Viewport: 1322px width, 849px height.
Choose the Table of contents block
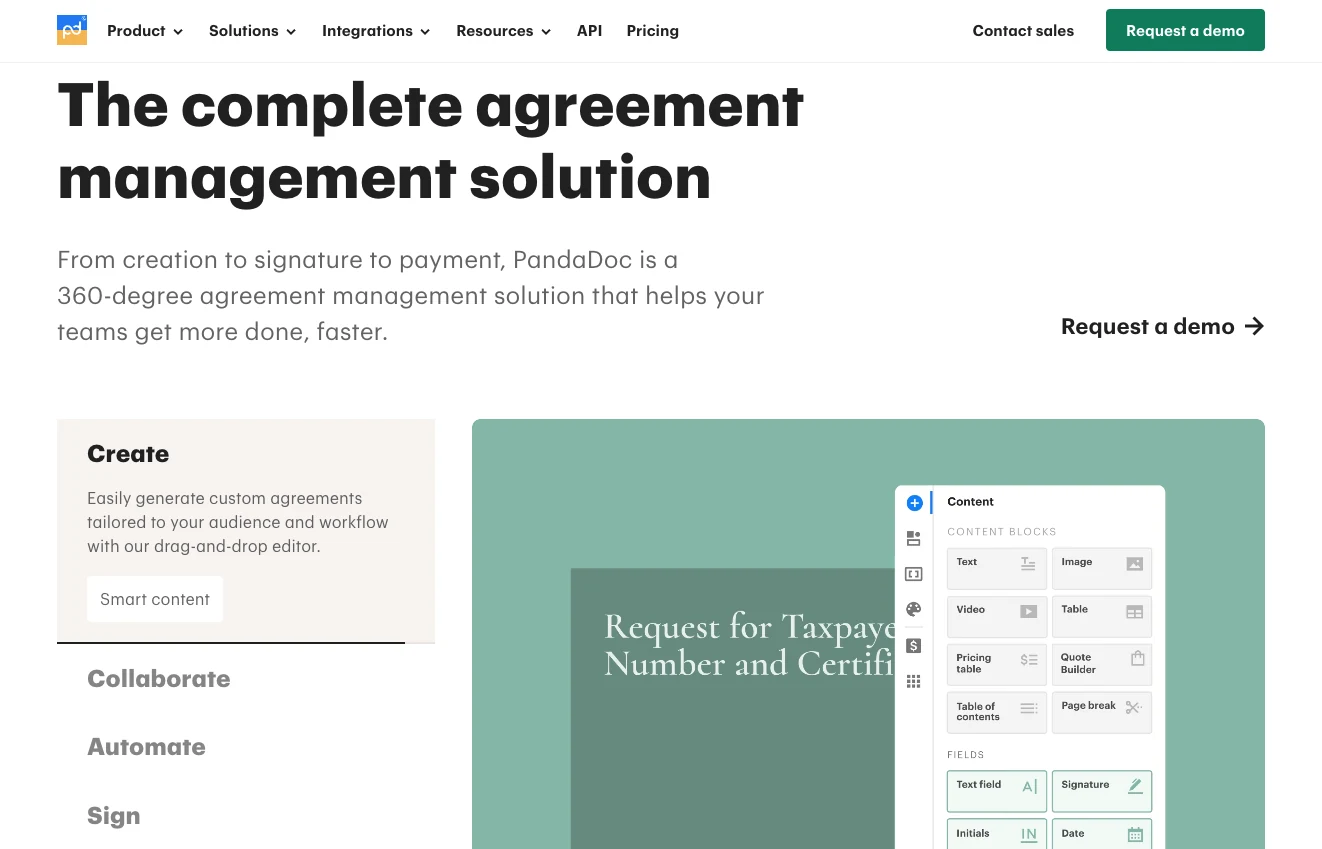click(x=997, y=712)
